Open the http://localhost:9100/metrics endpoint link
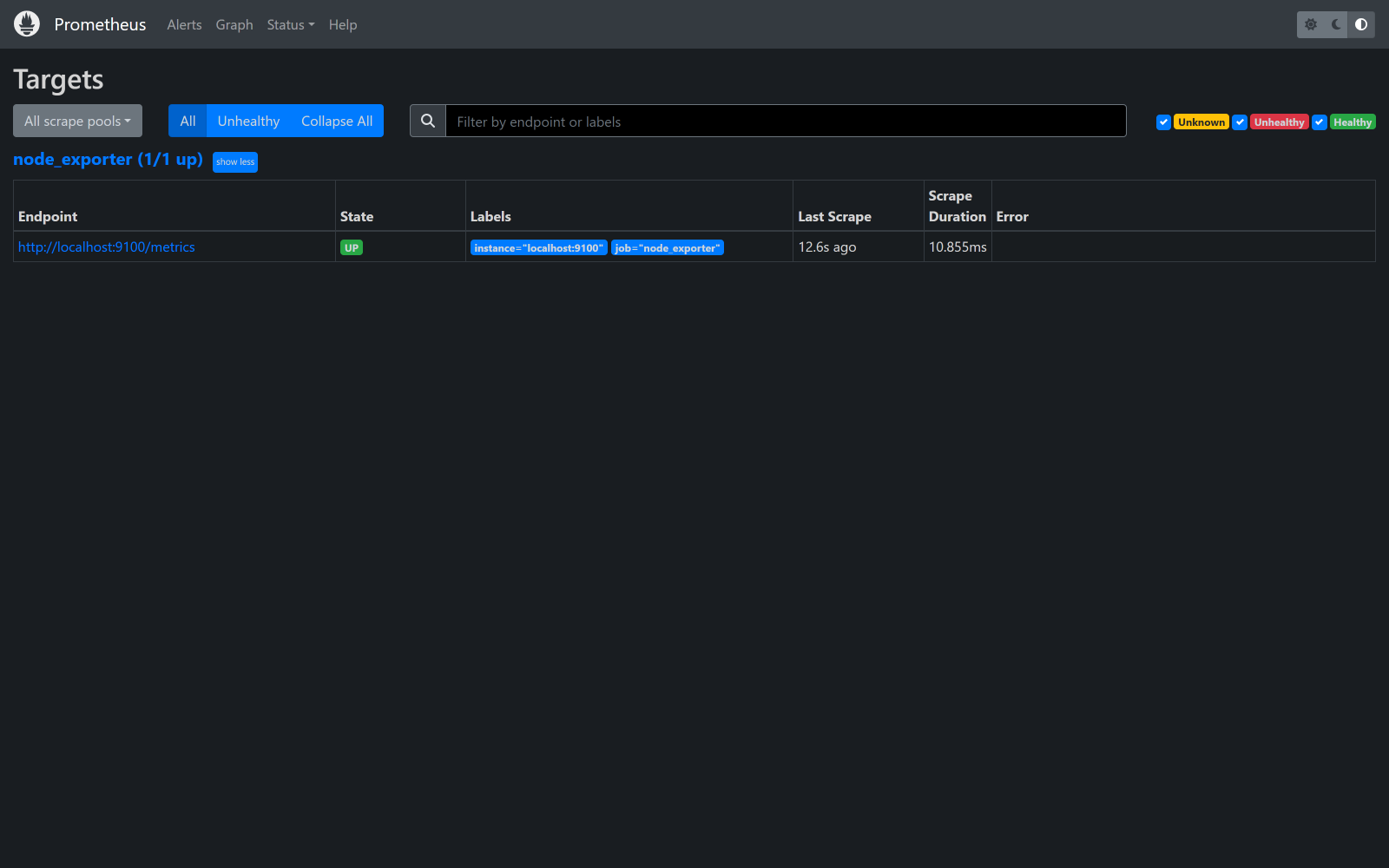The height and width of the screenshot is (868, 1389). pos(107,247)
